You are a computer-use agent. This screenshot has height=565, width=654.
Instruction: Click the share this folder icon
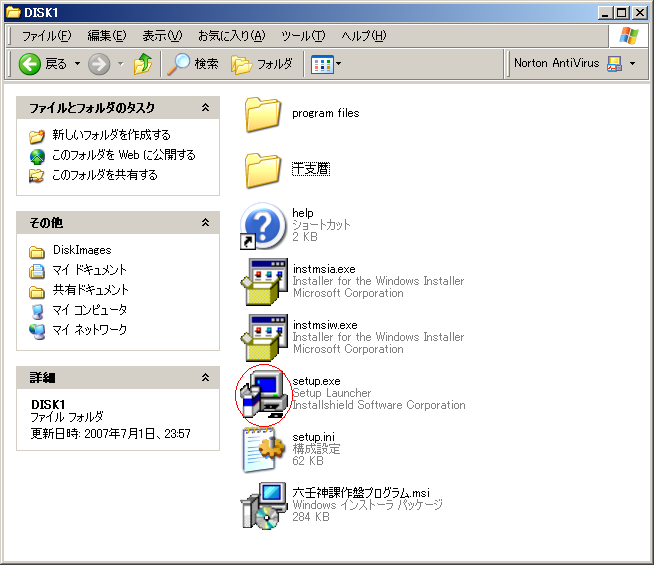(x=37, y=176)
